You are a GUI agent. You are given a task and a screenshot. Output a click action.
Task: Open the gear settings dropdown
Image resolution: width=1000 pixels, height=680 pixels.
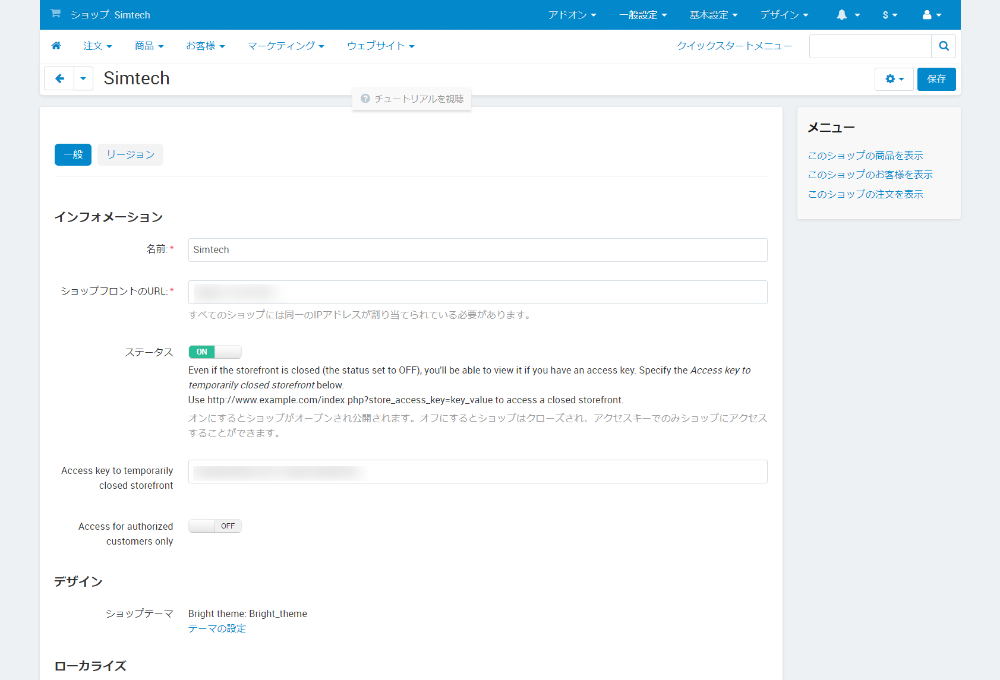click(894, 79)
